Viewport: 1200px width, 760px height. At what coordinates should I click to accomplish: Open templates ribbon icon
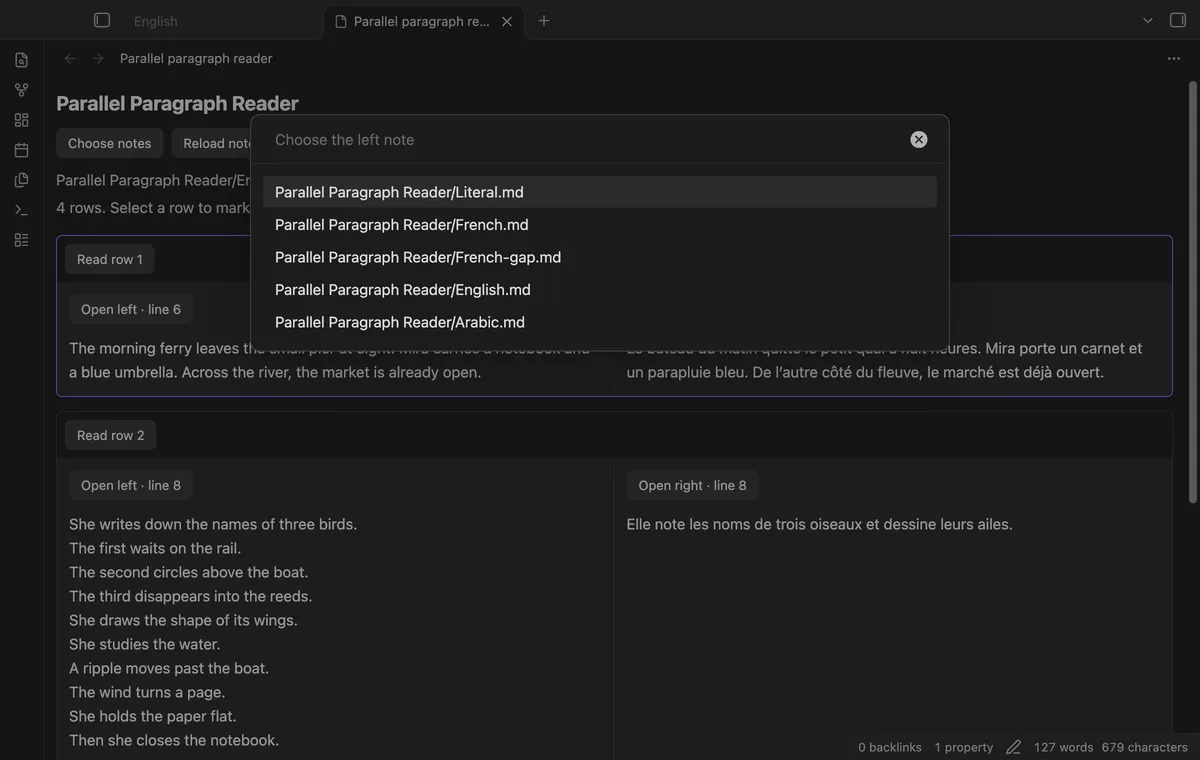click(21, 180)
